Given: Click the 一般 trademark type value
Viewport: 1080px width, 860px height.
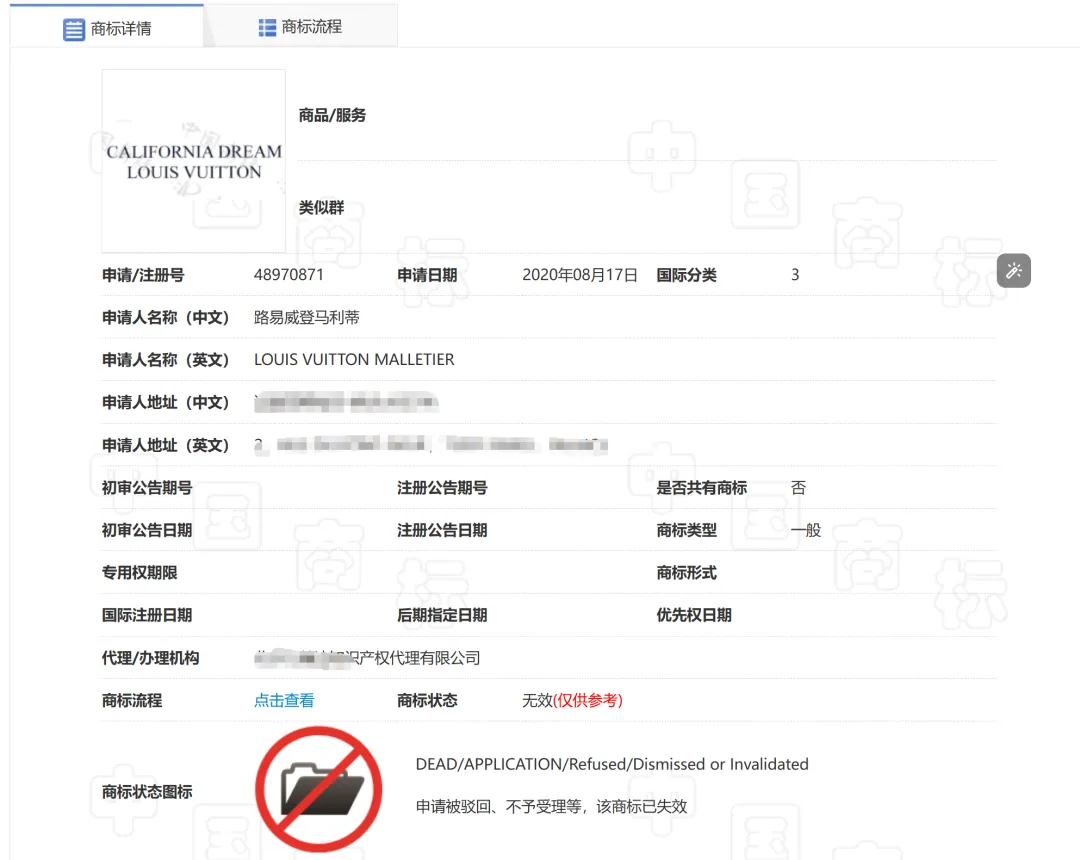Looking at the screenshot, I should point(806,530).
